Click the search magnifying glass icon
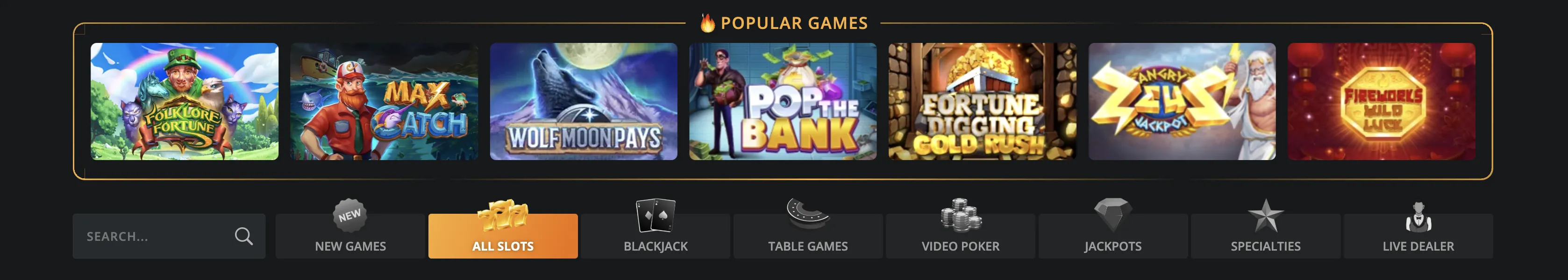Viewport: 1568px width, 280px height. point(243,236)
